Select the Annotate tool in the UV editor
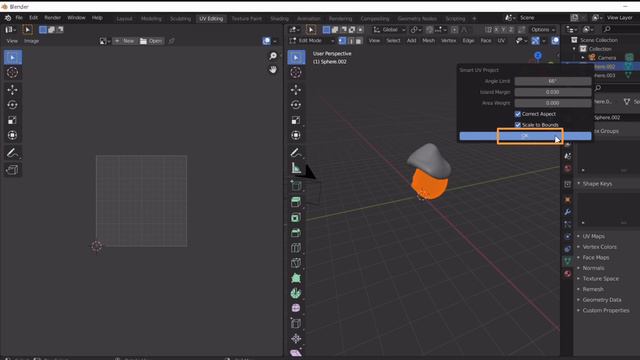This screenshot has height=360, width=640. click(x=13, y=153)
